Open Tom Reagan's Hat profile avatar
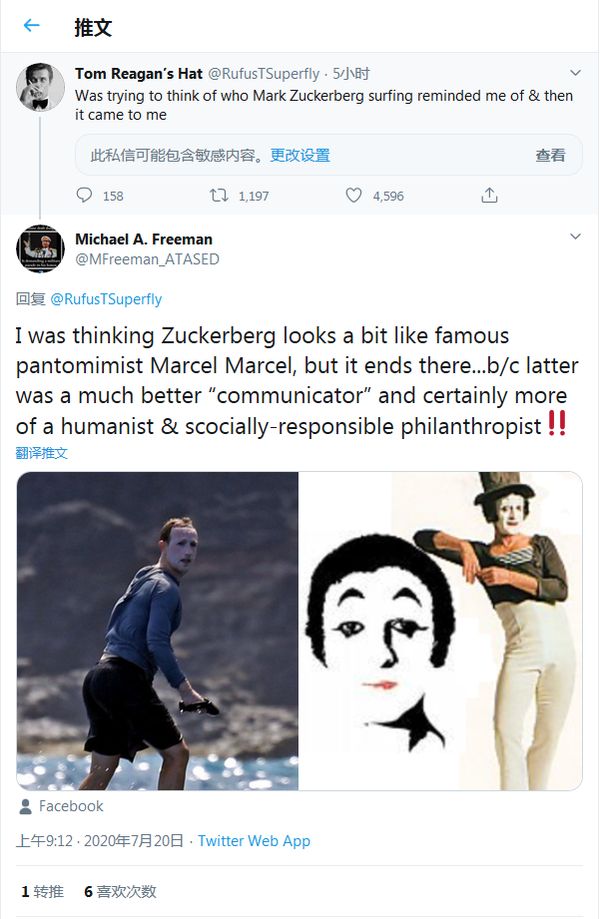This screenshot has height=919, width=600. pos(40,87)
